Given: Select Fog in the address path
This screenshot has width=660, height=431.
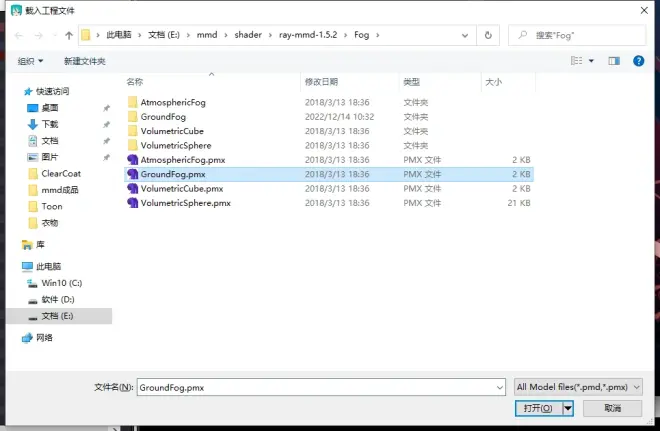Looking at the screenshot, I should click(x=362, y=35).
